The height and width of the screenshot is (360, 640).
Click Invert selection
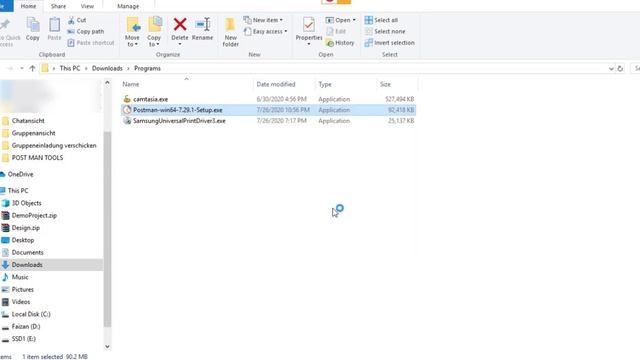coord(389,42)
